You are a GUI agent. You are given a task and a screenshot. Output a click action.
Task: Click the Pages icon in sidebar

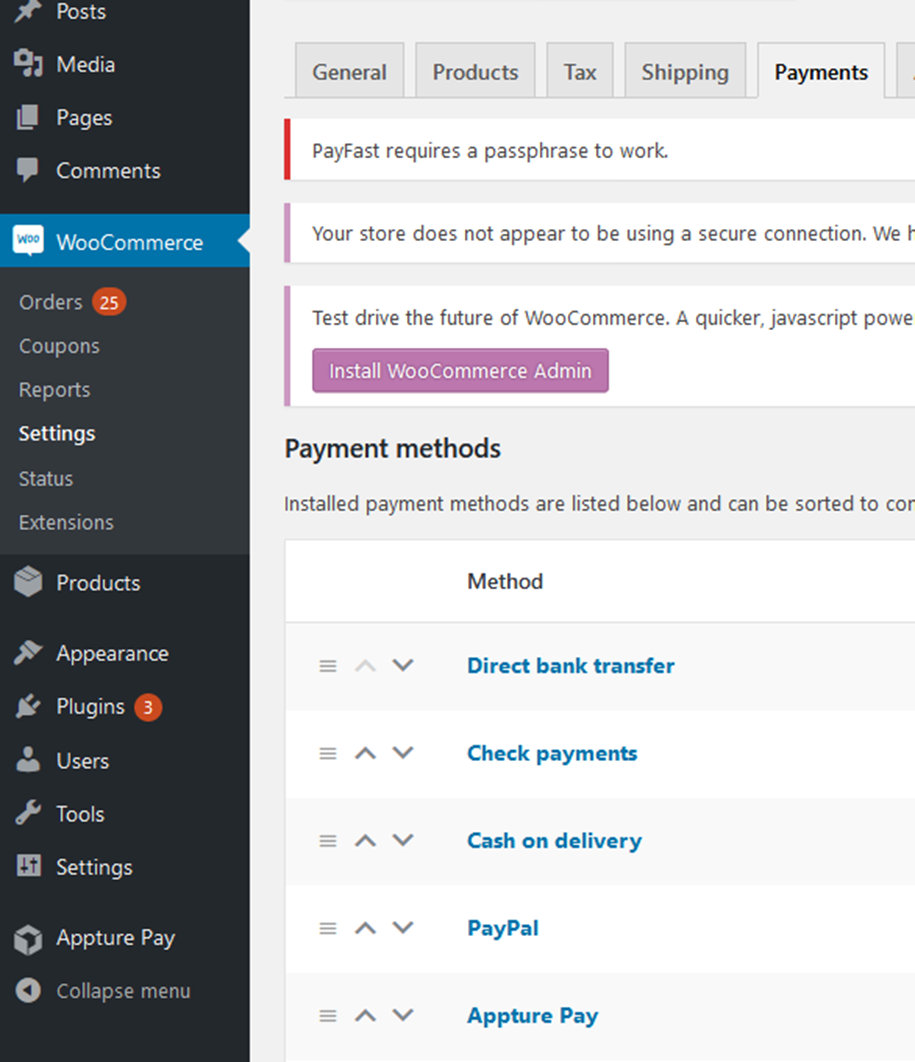point(28,117)
